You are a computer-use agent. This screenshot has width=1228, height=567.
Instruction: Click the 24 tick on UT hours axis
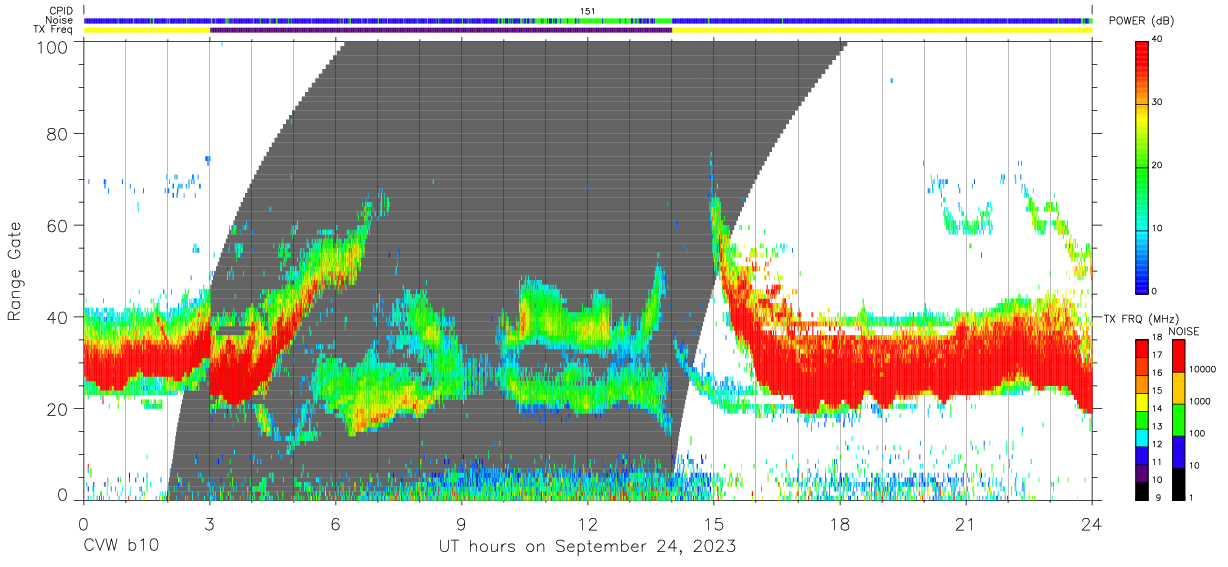1092,523
